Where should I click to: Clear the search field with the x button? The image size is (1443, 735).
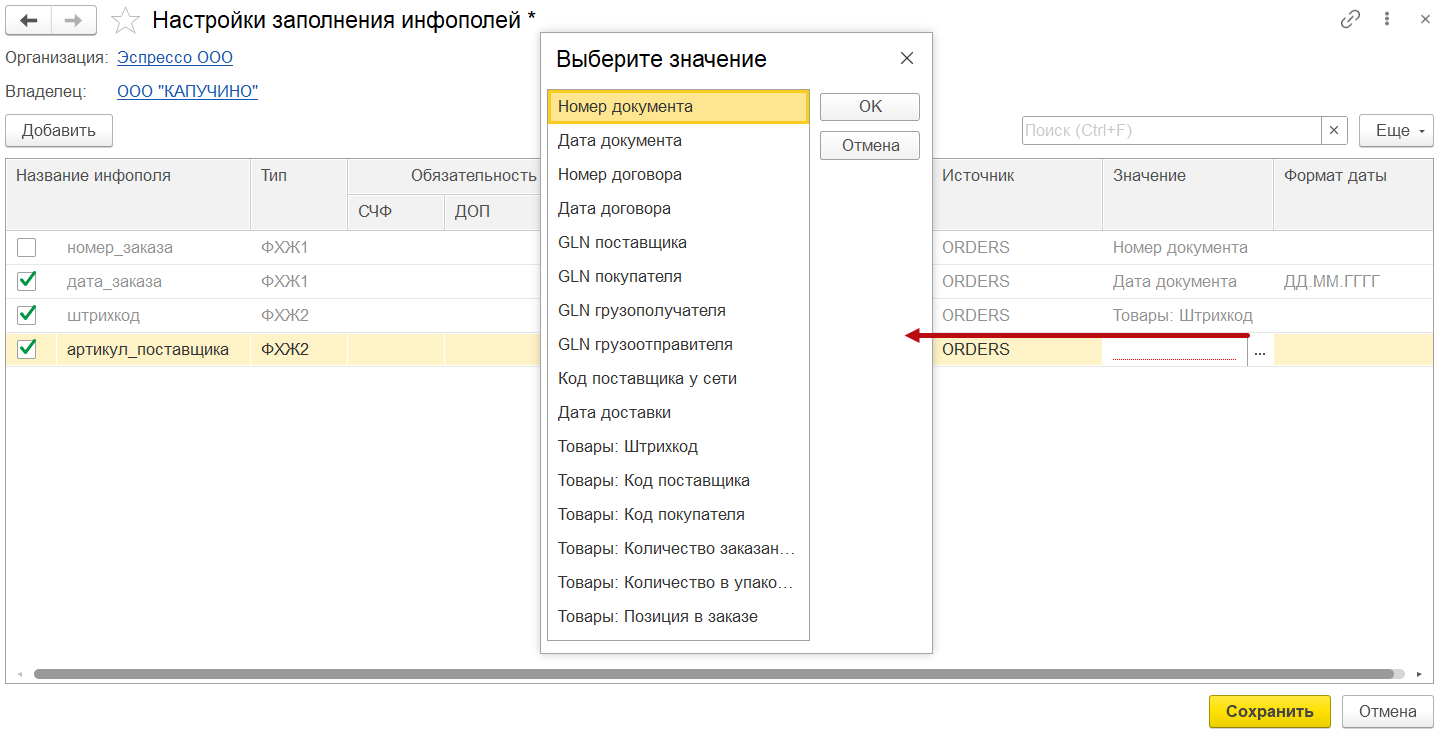pyautogui.click(x=1335, y=130)
